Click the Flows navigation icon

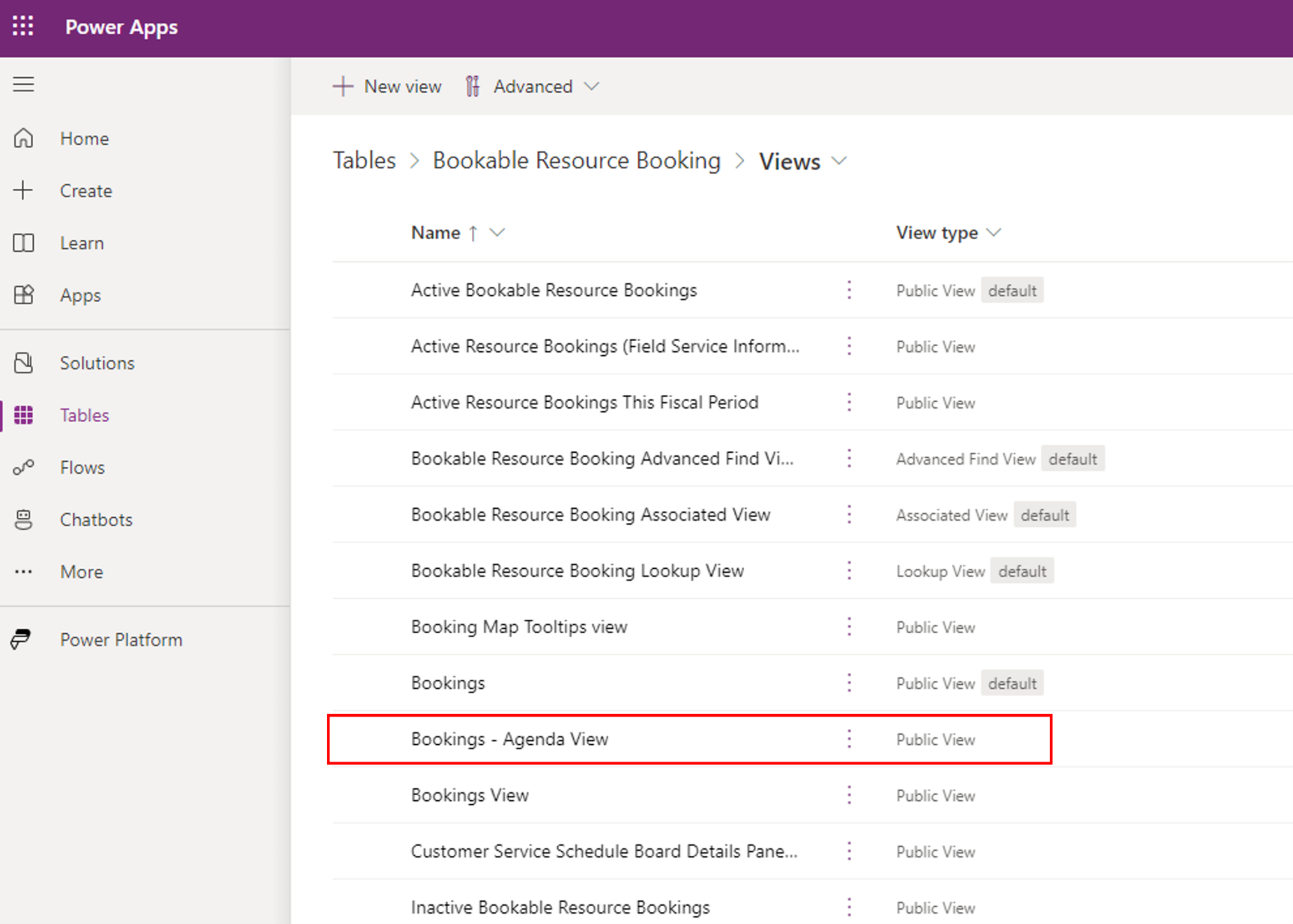point(24,467)
